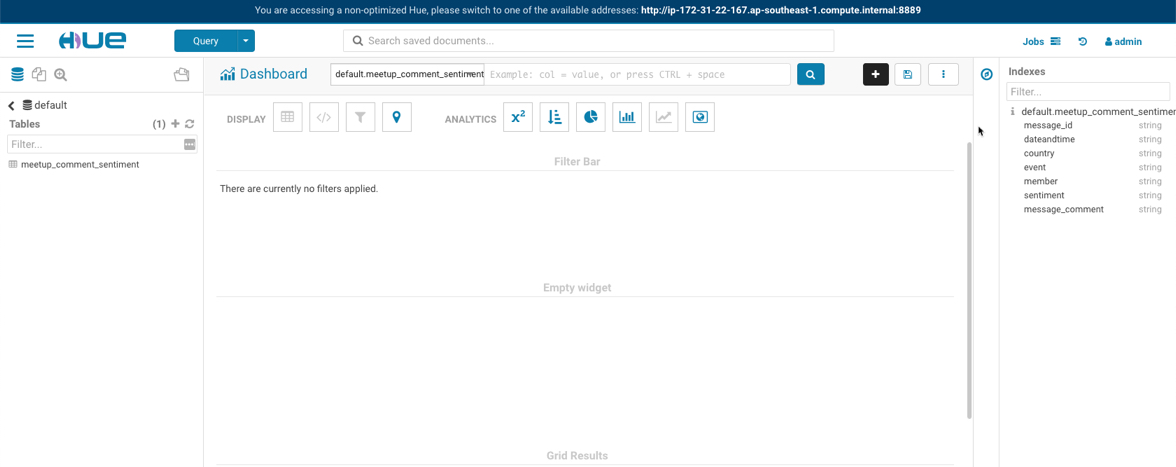The width and height of the screenshot is (1176, 467).
Task: Open the dashboard more options menu
Action: tap(944, 74)
